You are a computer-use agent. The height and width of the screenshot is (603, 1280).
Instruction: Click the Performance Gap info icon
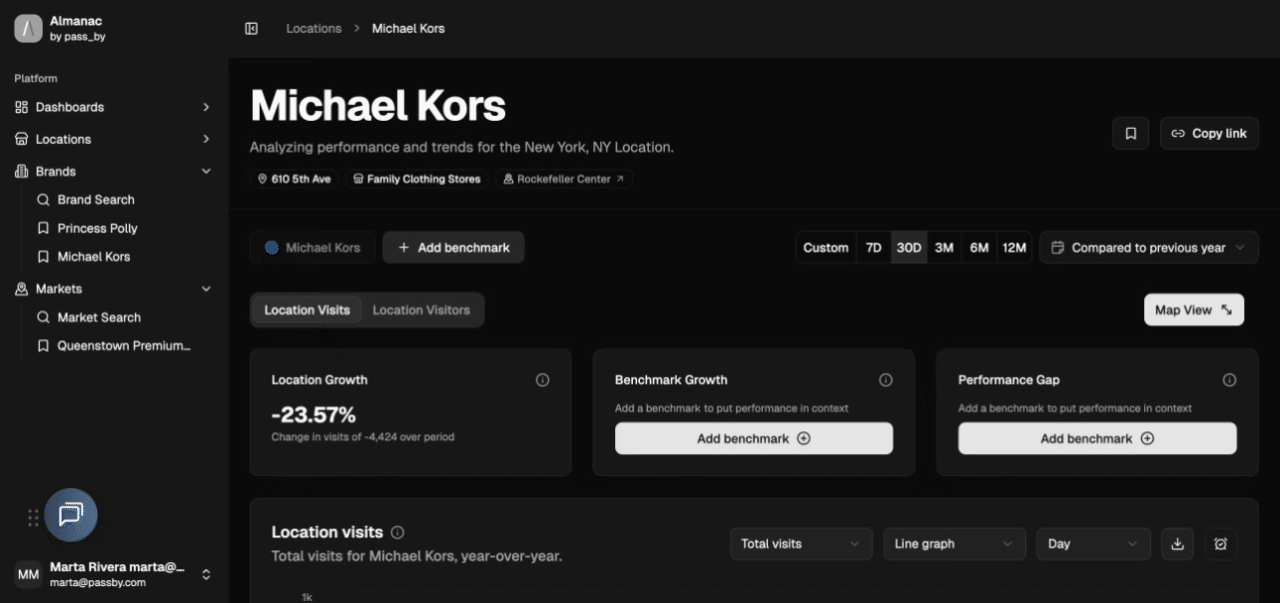tap(1229, 380)
